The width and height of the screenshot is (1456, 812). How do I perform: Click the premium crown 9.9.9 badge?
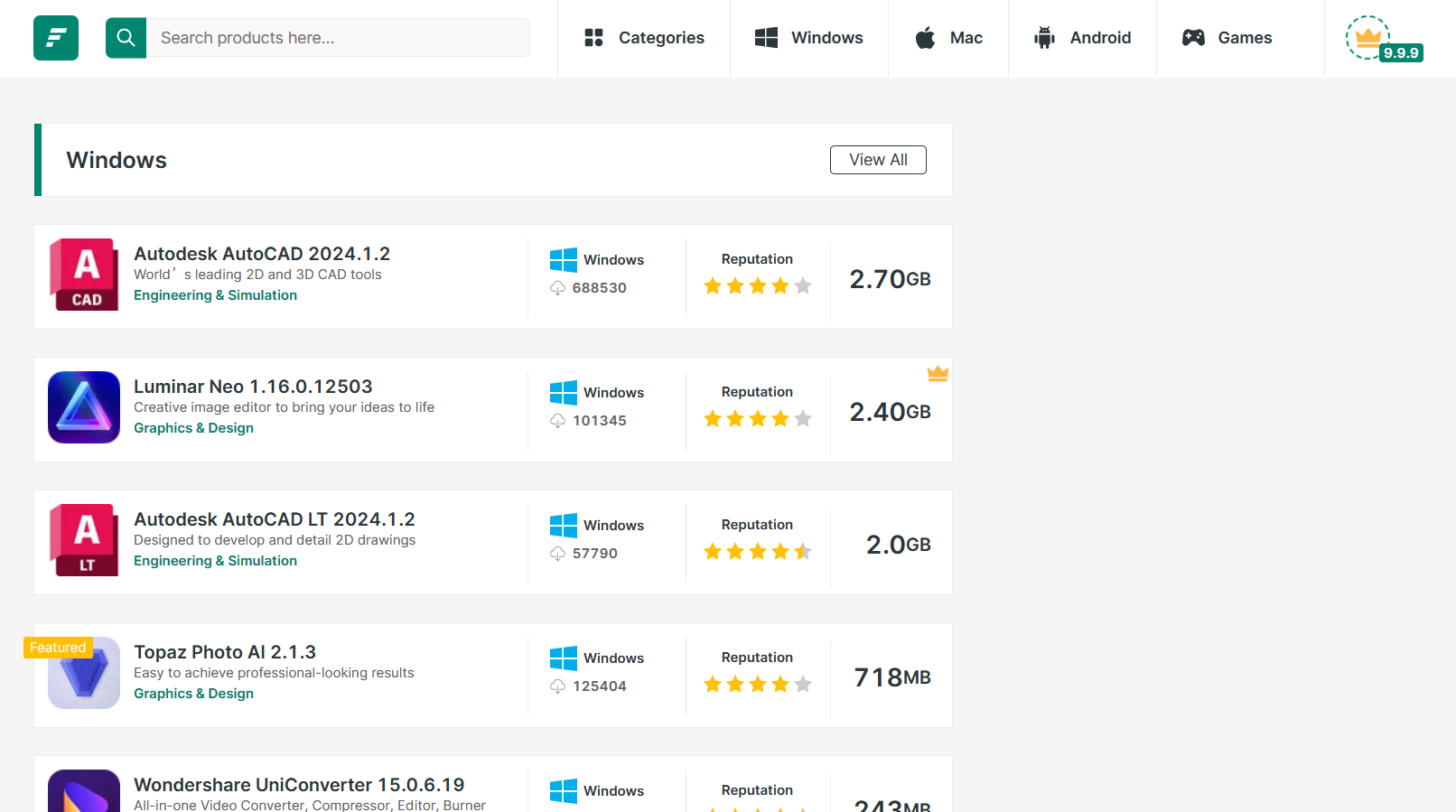pyautogui.click(x=1382, y=40)
